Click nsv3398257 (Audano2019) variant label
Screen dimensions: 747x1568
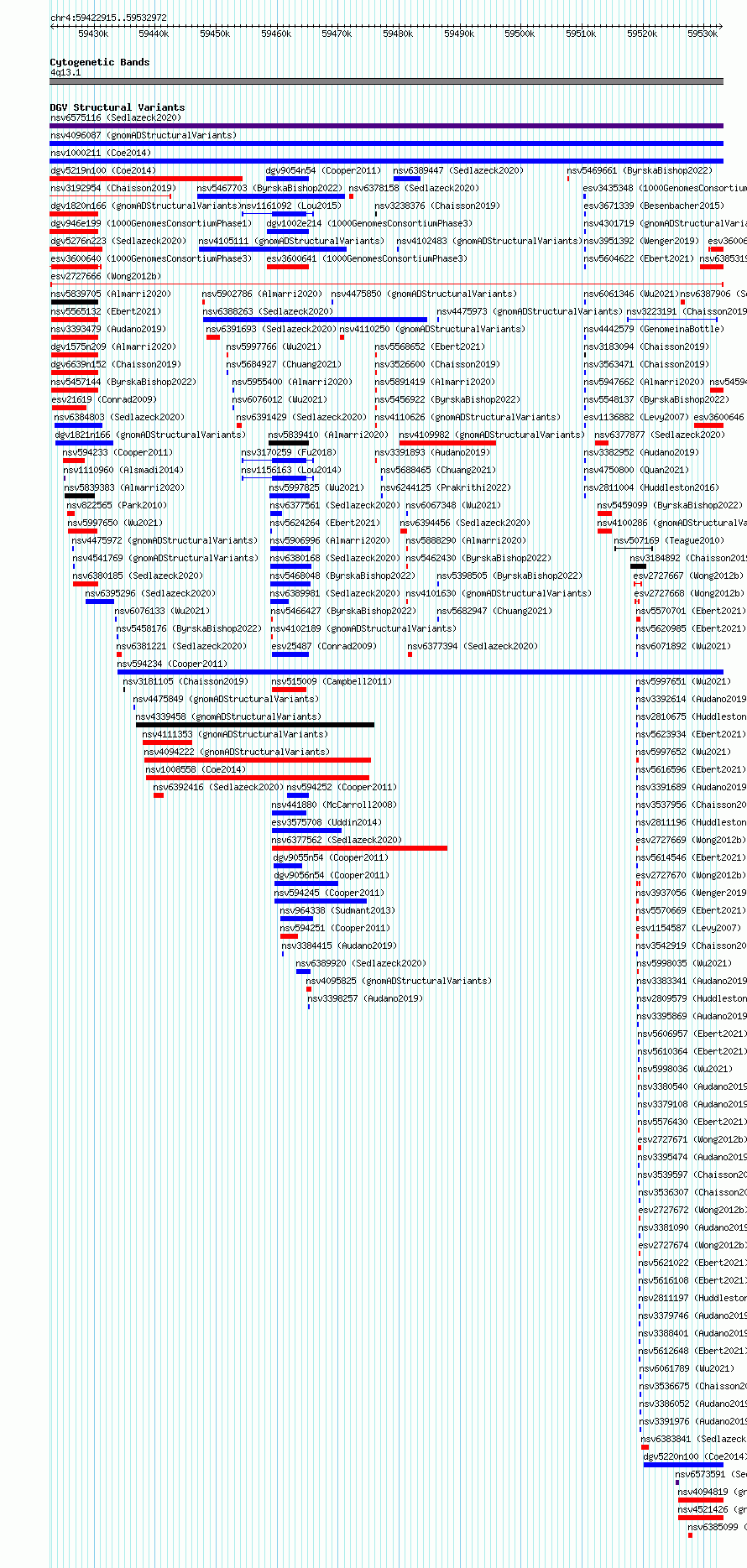click(365, 998)
